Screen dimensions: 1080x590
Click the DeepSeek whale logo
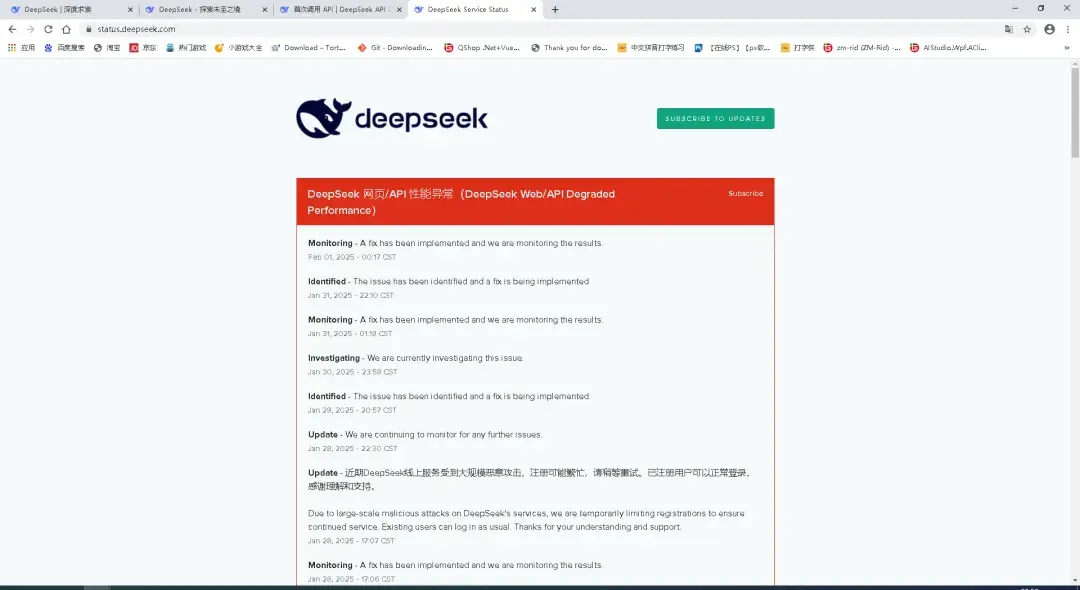tap(319, 116)
